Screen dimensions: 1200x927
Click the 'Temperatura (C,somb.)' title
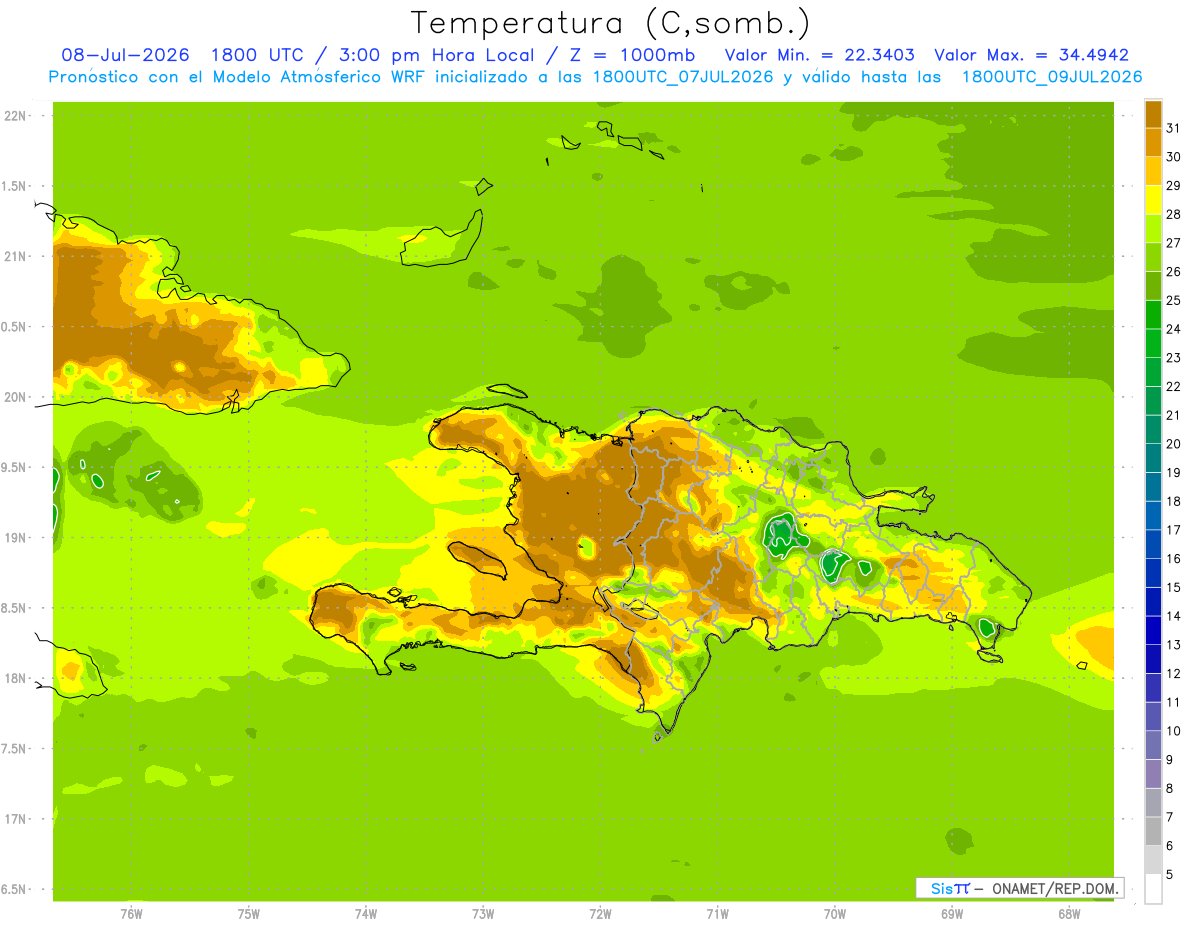click(610, 23)
